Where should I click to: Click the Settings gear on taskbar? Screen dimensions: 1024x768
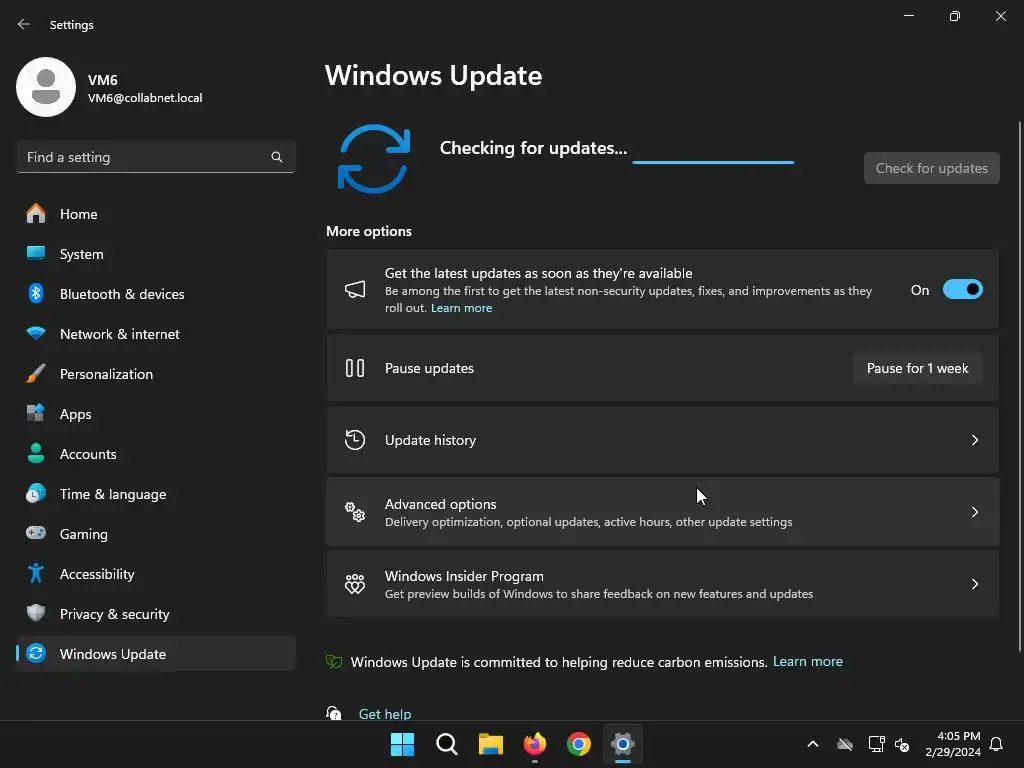click(x=623, y=744)
